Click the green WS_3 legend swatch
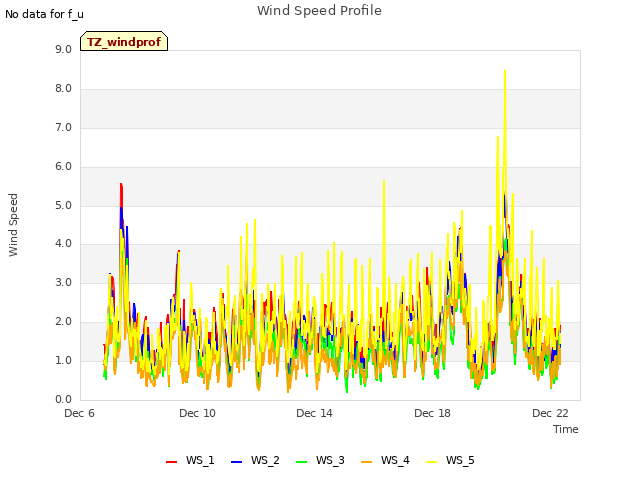640x480 pixels. 301,462
